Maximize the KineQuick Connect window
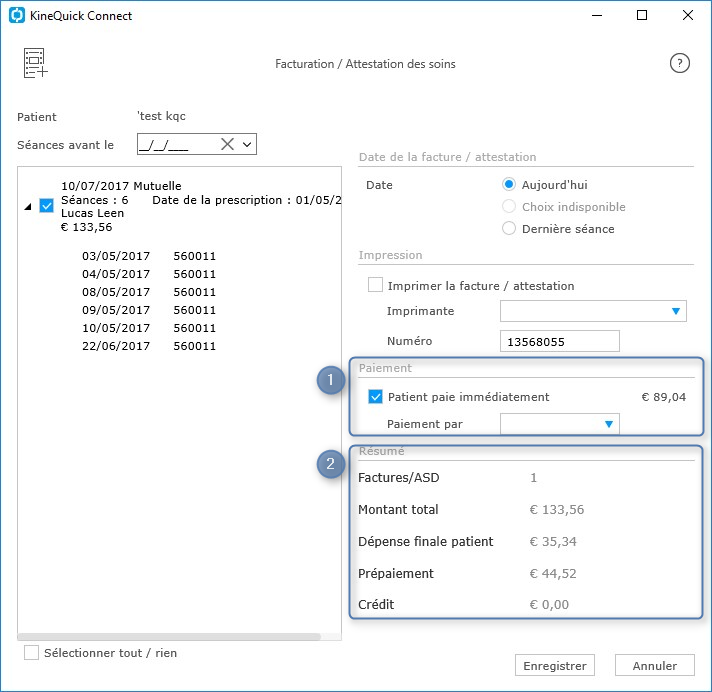 (642, 15)
